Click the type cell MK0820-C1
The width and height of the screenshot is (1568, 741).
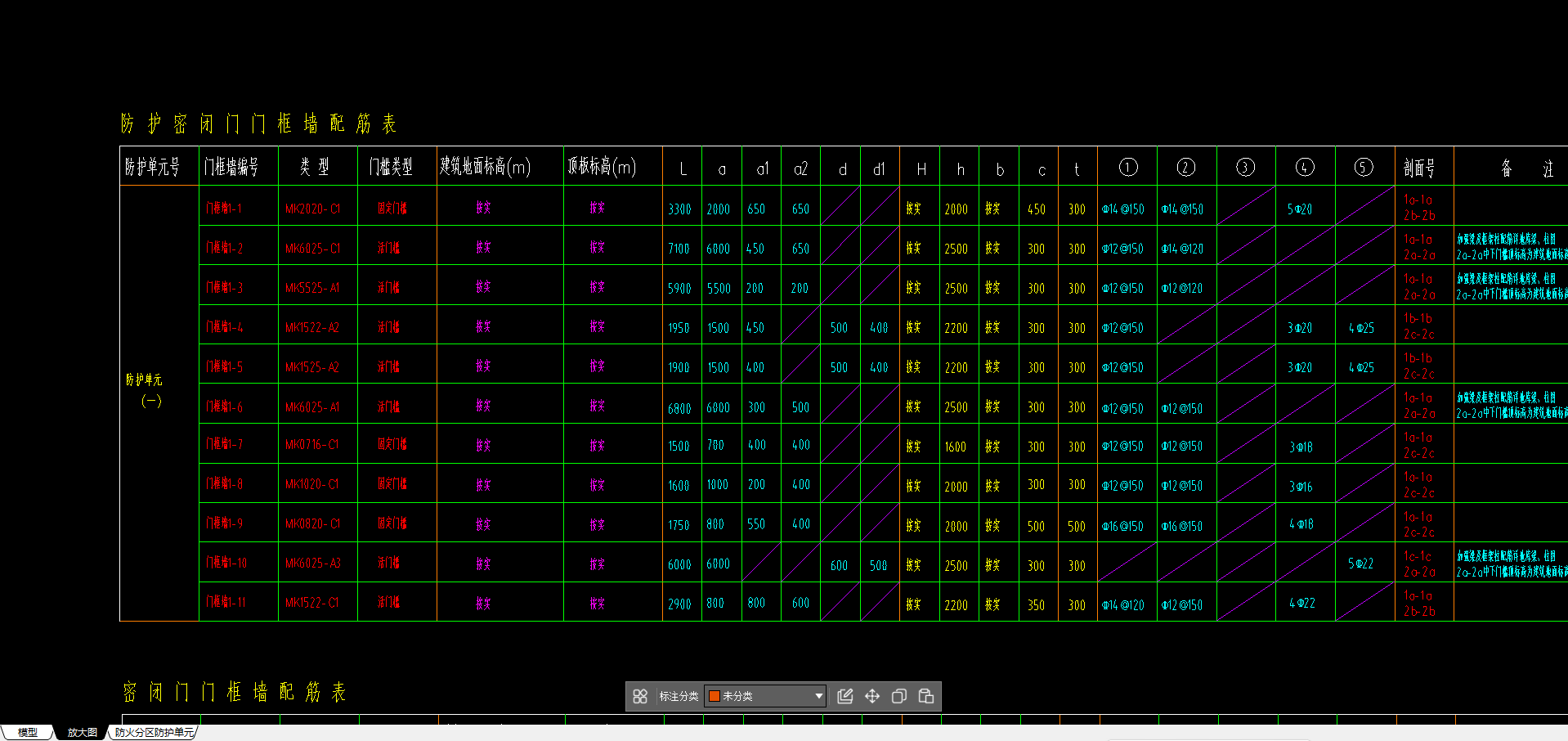click(312, 523)
